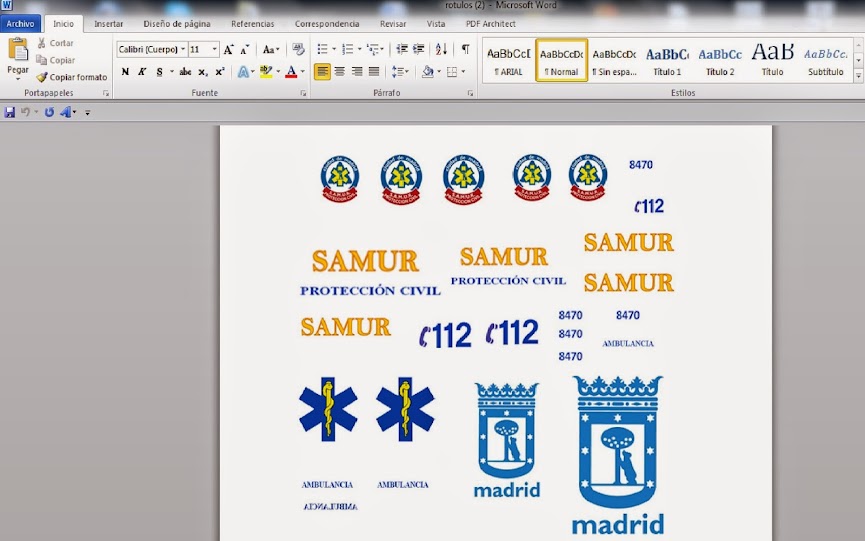The width and height of the screenshot is (865, 541).
Task: Insert numbered list
Action: (348, 50)
